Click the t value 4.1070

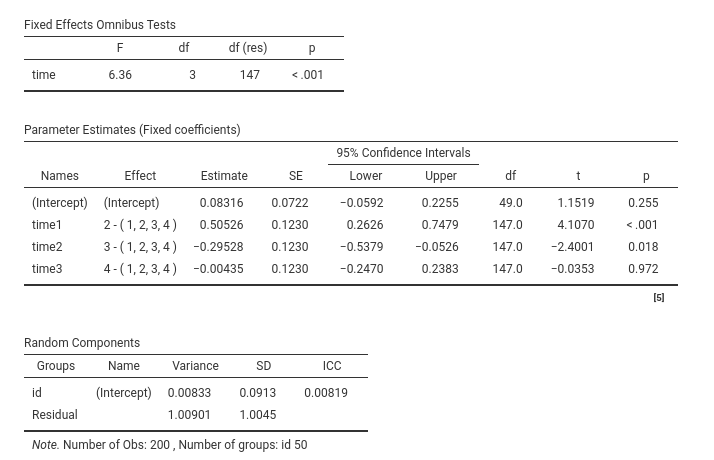tap(576, 225)
